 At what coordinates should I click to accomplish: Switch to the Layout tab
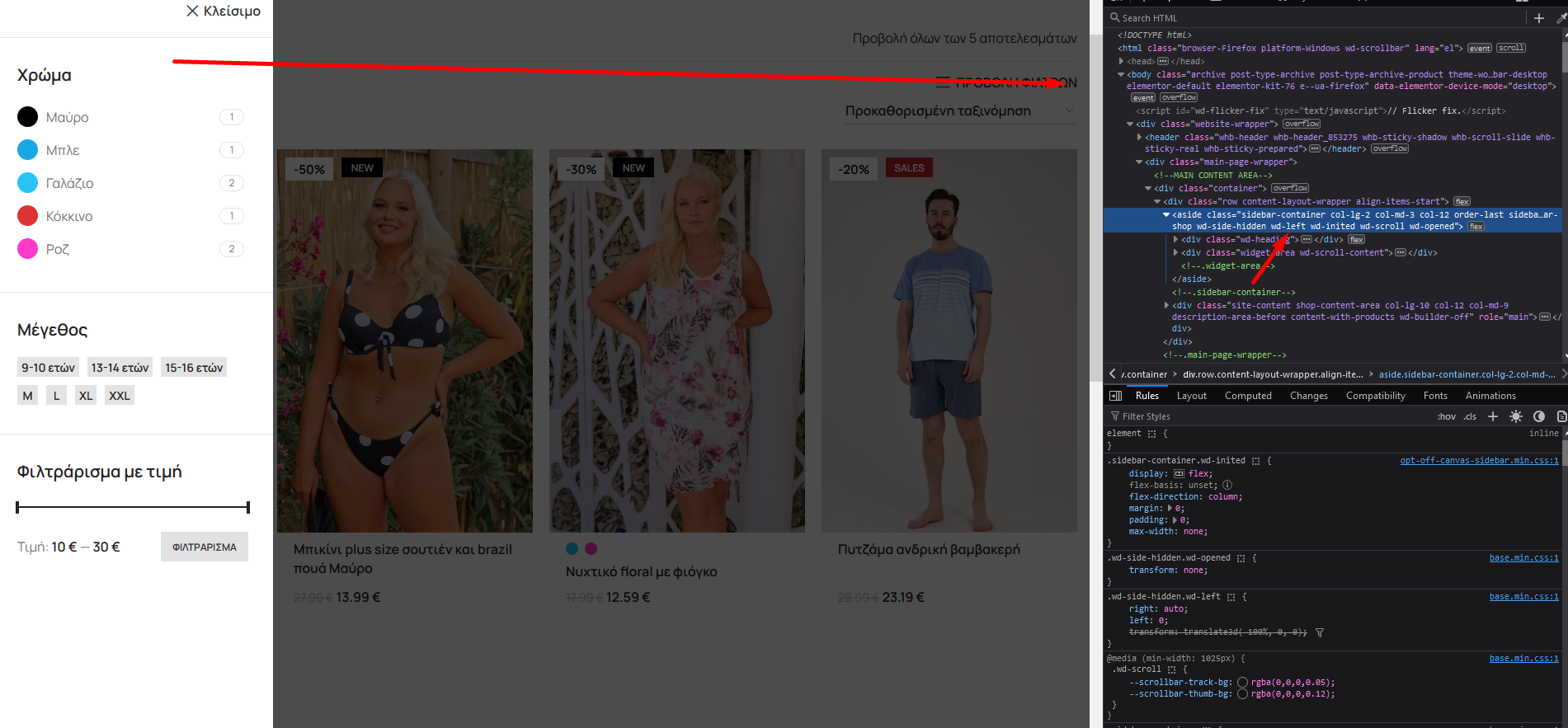[1191, 396]
